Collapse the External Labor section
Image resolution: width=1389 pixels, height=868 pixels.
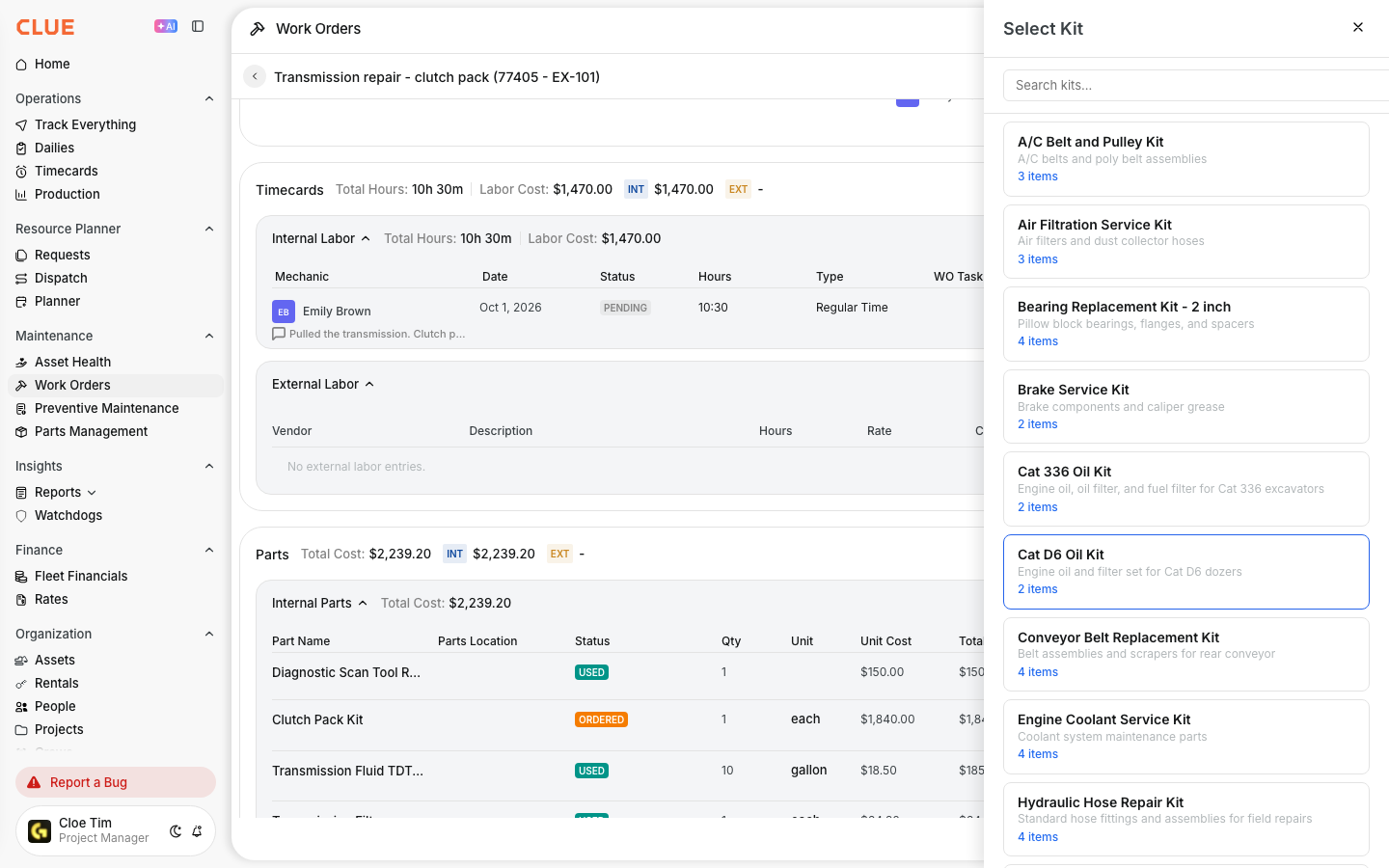[369, 385]
